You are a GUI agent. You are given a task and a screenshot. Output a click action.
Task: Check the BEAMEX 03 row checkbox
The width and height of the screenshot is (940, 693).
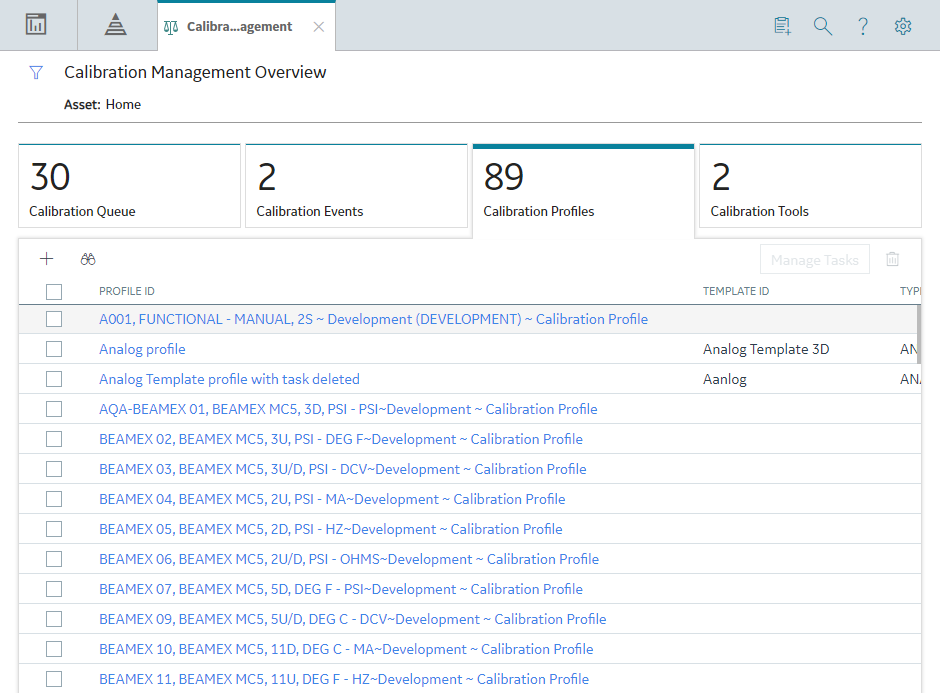(54, 469)
